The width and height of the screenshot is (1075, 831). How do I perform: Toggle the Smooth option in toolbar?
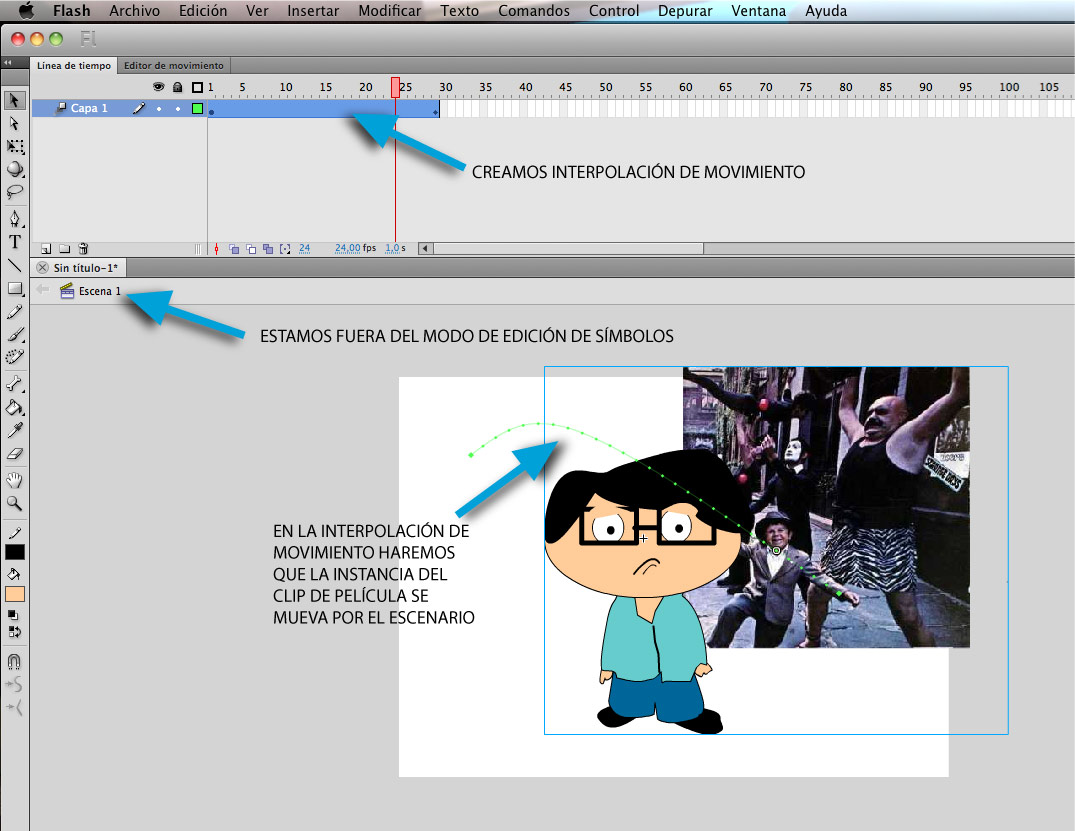(14, 684)
